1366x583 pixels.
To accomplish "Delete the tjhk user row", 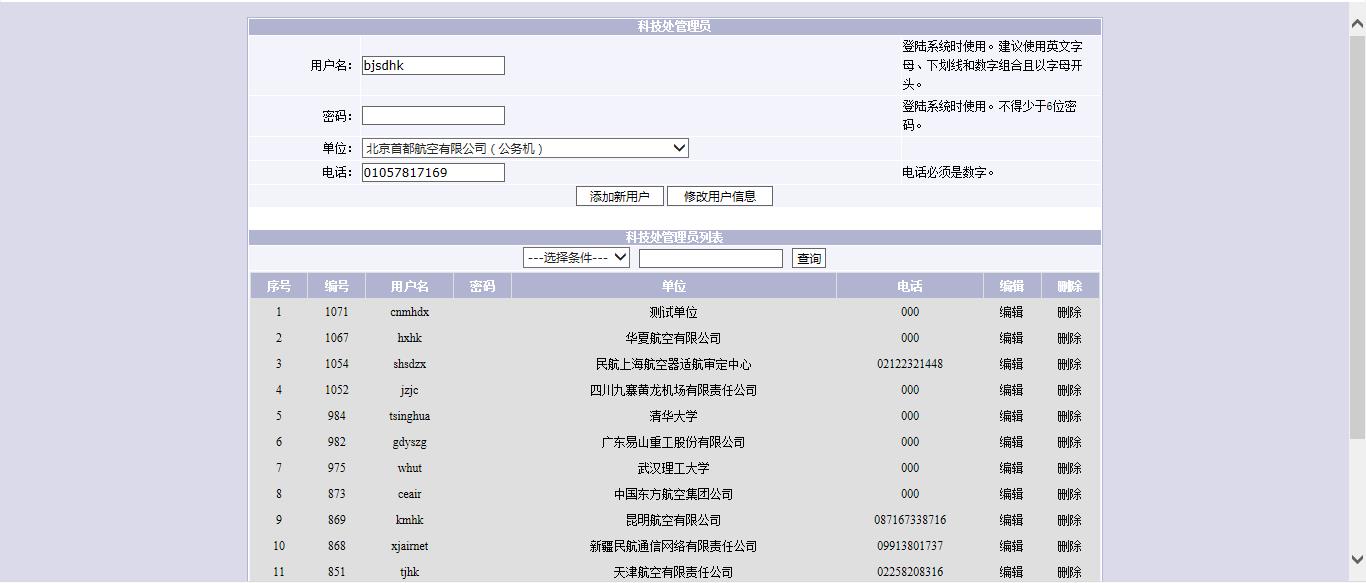I will [x=1069, y=572].
